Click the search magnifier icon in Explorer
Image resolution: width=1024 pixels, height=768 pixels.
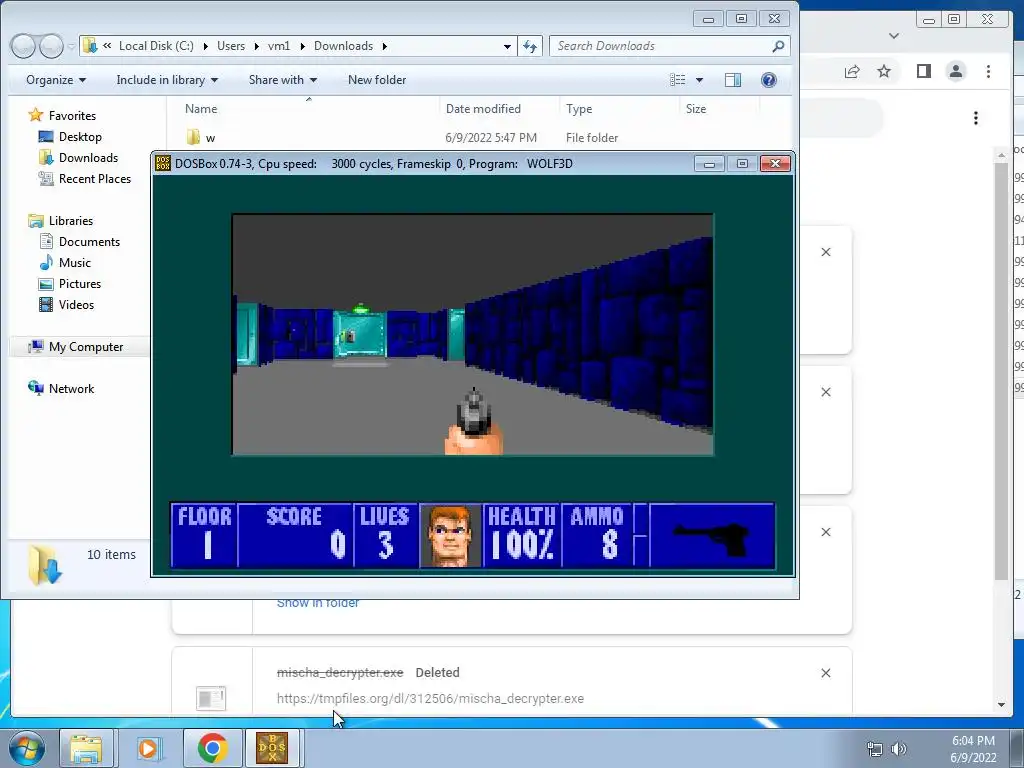pyautogui.click(x=778, y=46)
